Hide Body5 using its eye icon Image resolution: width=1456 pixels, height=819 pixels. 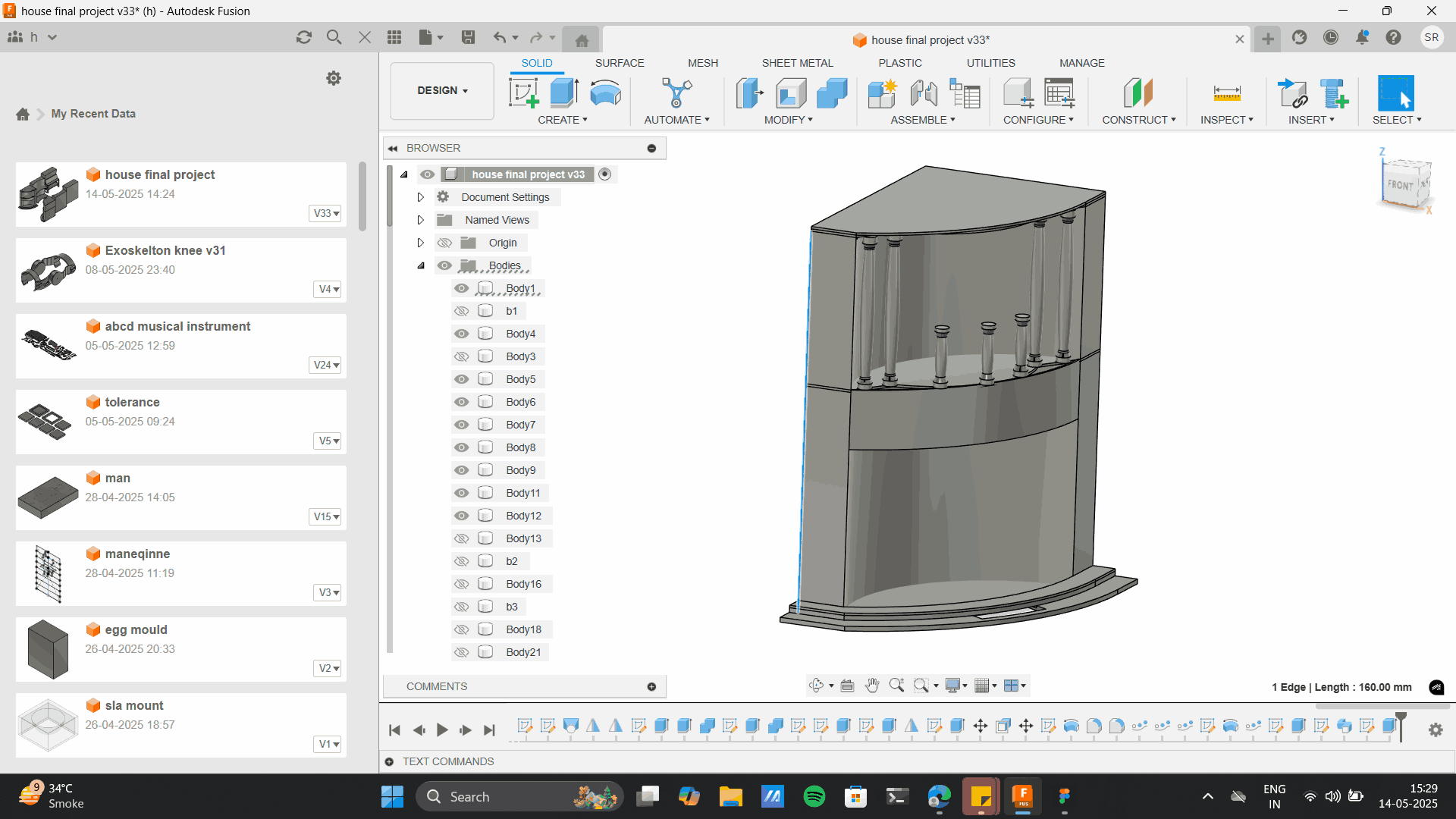[x=461, y=379]
